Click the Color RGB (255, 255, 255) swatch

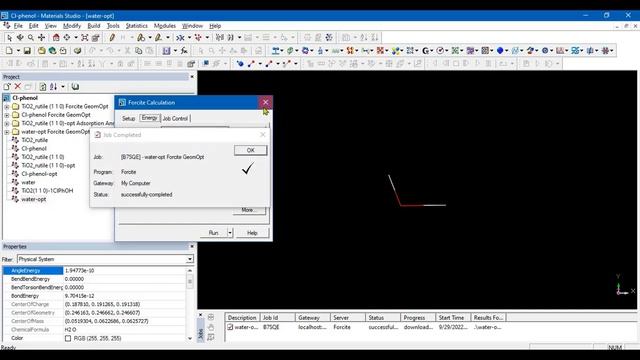pyautogui.click(x=68, y=338)
